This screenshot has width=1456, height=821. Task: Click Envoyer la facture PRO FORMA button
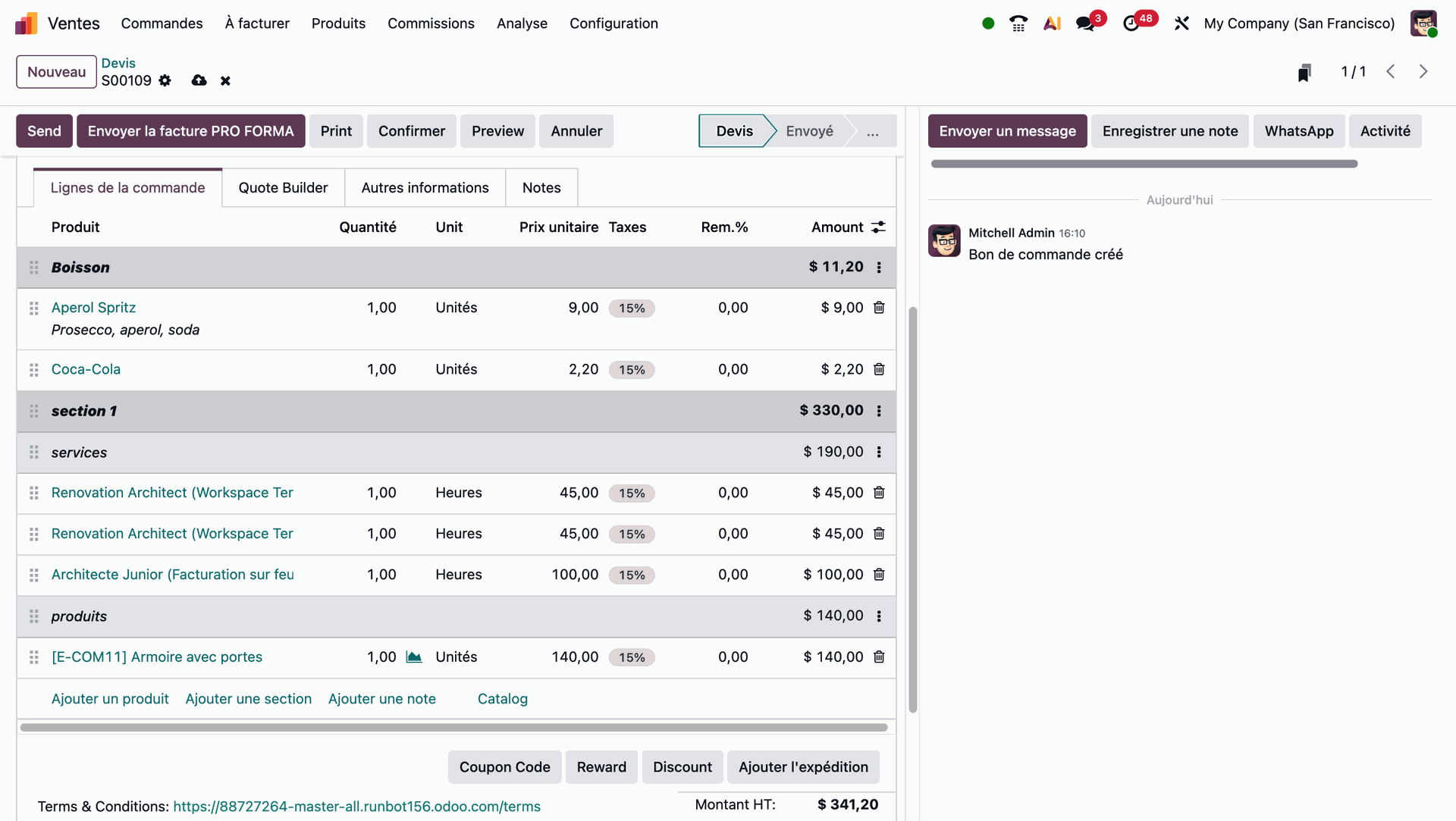pyautogui.click(x=190, y=131)
